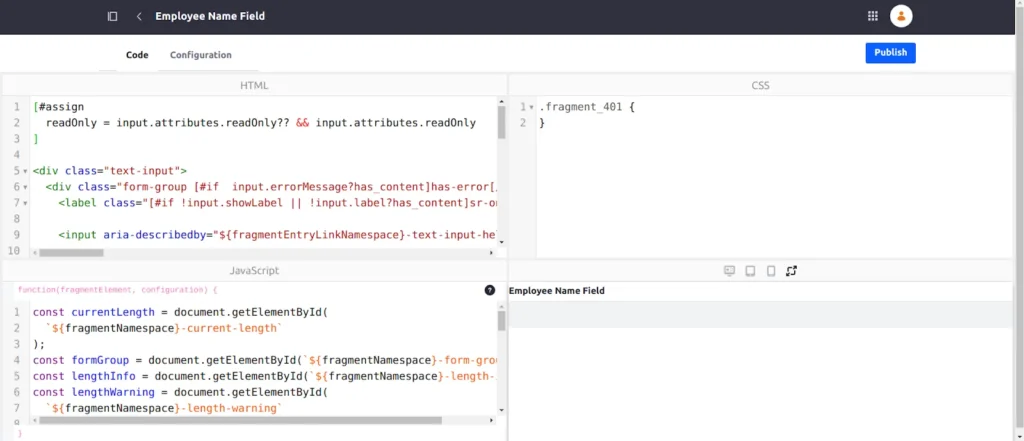Image resolution: width=1024 pixels, height=441 pixels.
Task: Click HTML editor horizontal scrollbar thumb
Action: click(72, 252)
